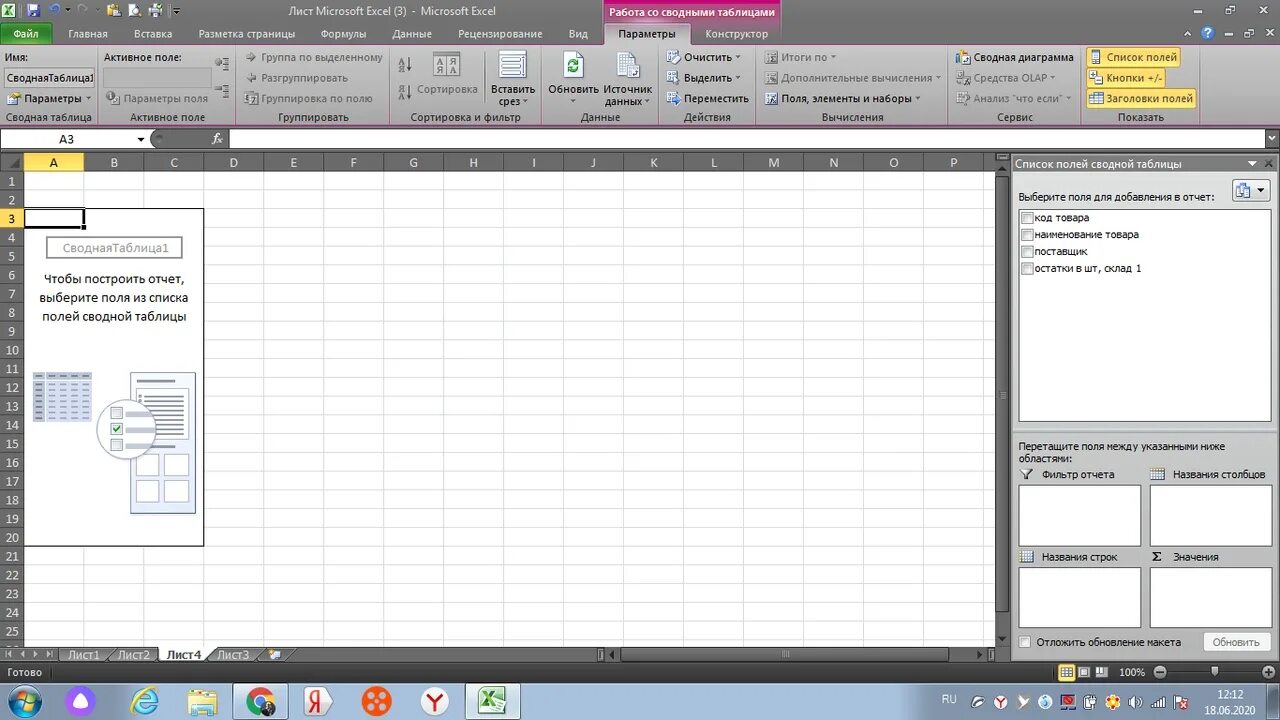The width and height of the screenshot is (1280, 720).
Task: Switch to the Данные (Data) ribbon tab
Action: [412, 34]
